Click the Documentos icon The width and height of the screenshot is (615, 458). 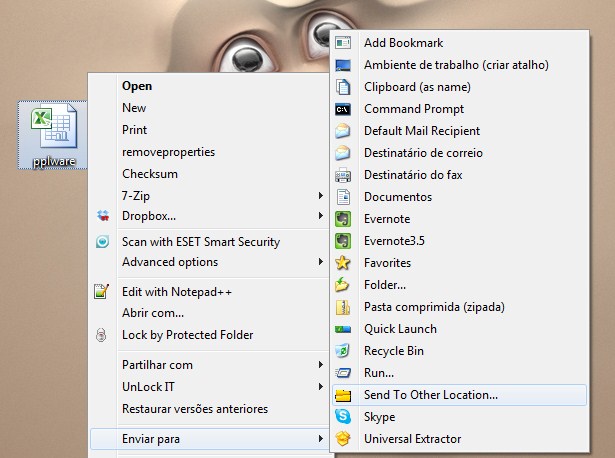(x=343, y=197)
